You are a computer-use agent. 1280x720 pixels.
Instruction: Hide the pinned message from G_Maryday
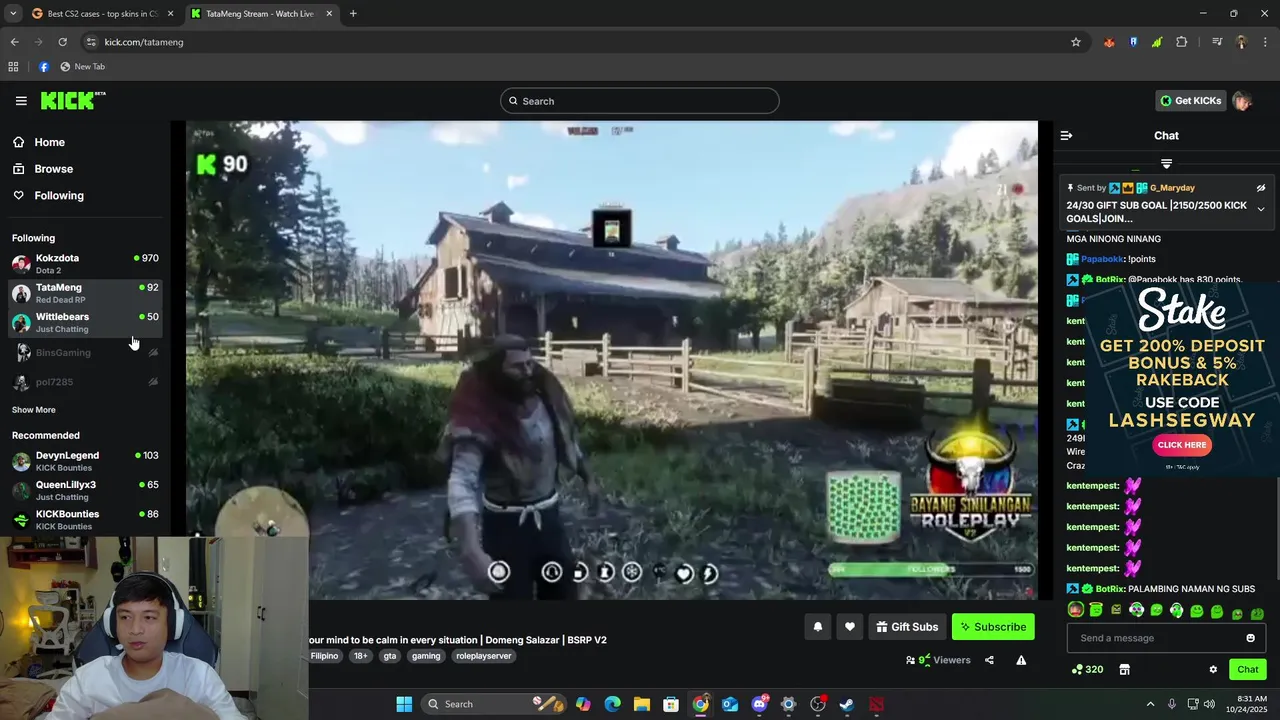tap(1261, 188)
